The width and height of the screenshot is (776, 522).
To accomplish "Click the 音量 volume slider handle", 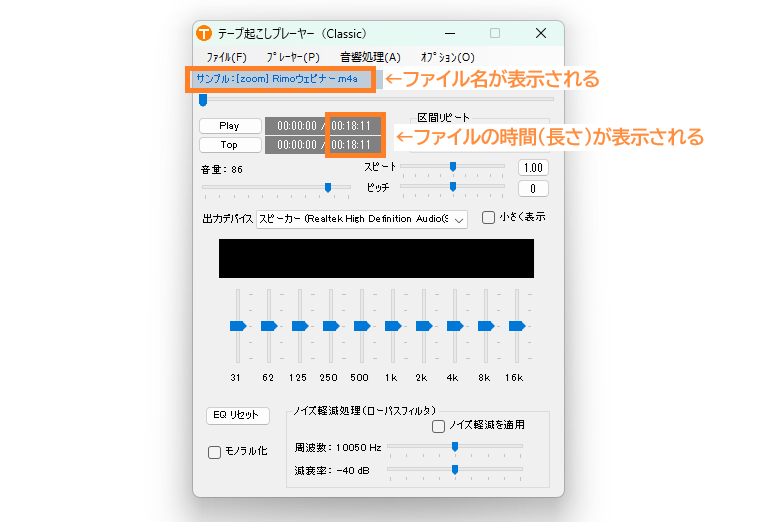I will pyautogui.click(x=328, y=187).
